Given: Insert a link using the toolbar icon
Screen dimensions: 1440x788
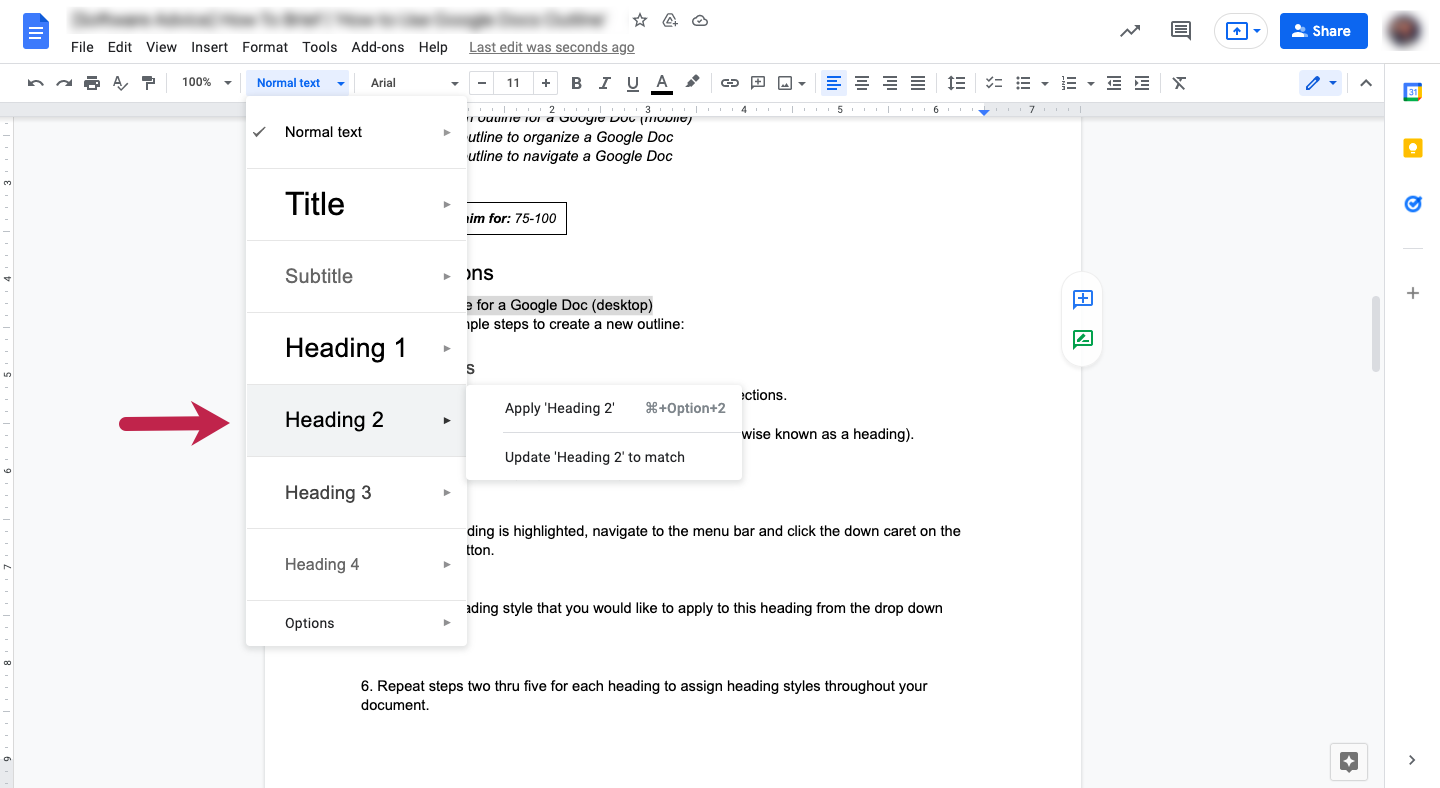Looking at the screenshot, I should point(730,83).
